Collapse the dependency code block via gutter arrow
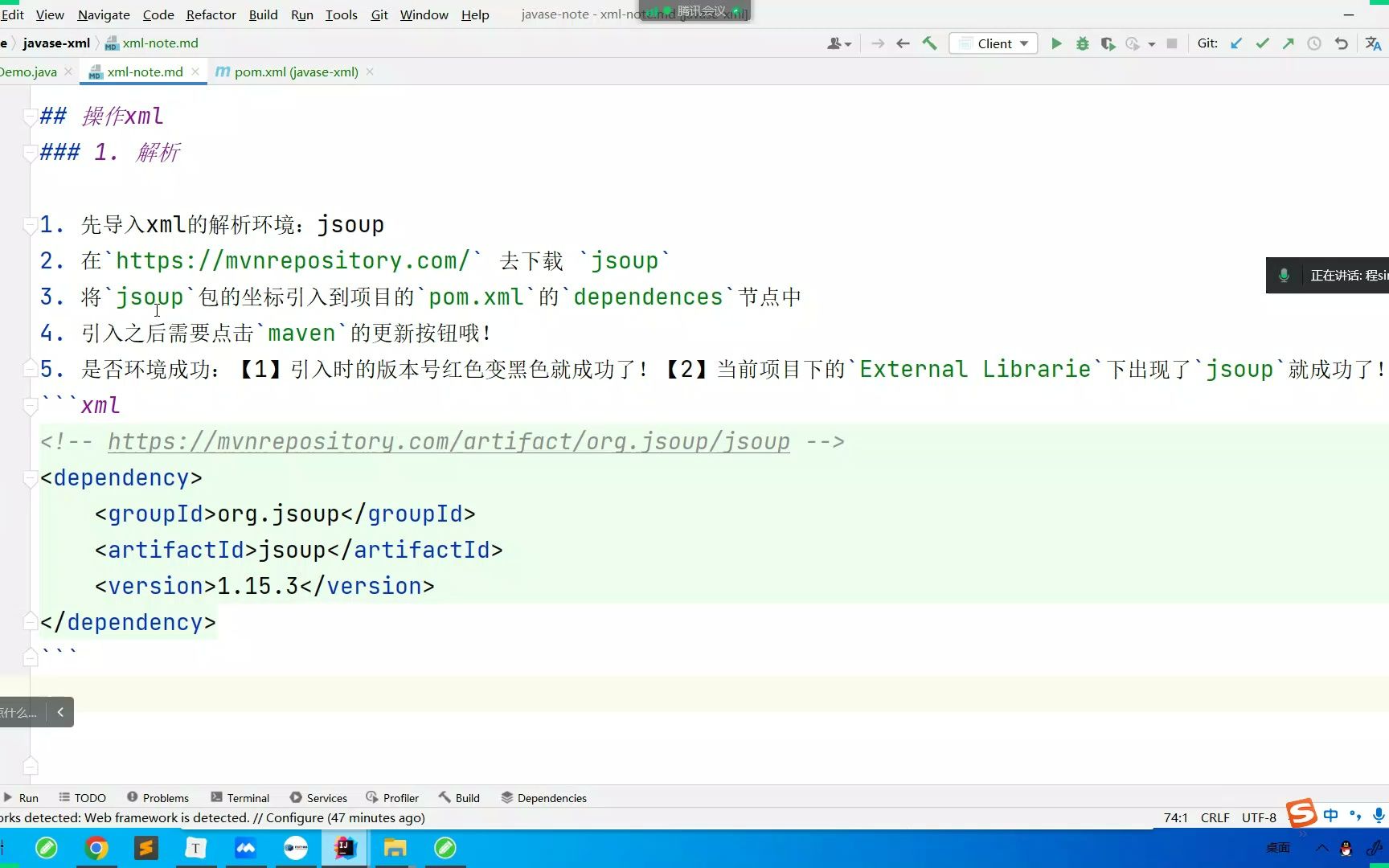1389x868 pixels. 30,477
